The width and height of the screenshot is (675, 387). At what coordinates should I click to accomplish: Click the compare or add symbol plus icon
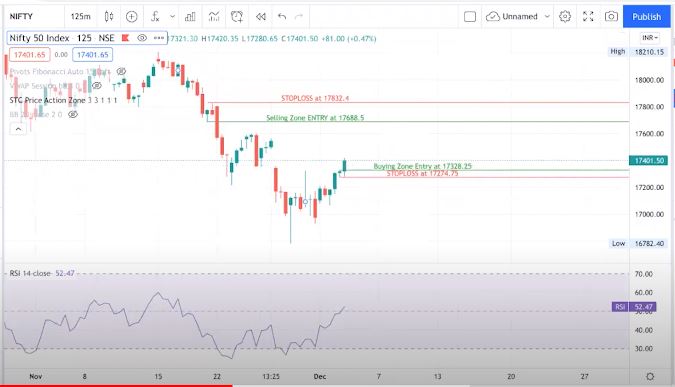coord(131,17)
